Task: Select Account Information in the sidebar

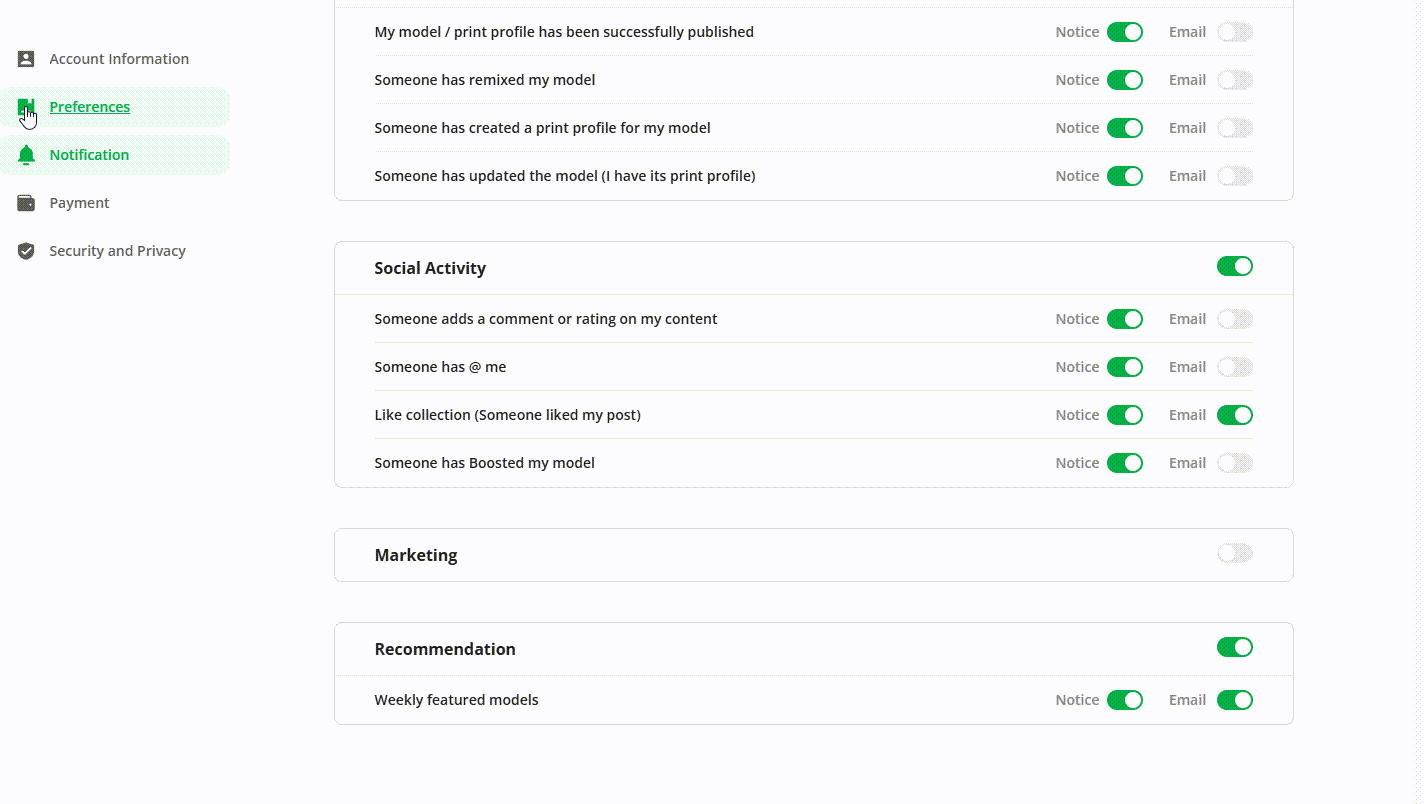Action: (119, 59)
